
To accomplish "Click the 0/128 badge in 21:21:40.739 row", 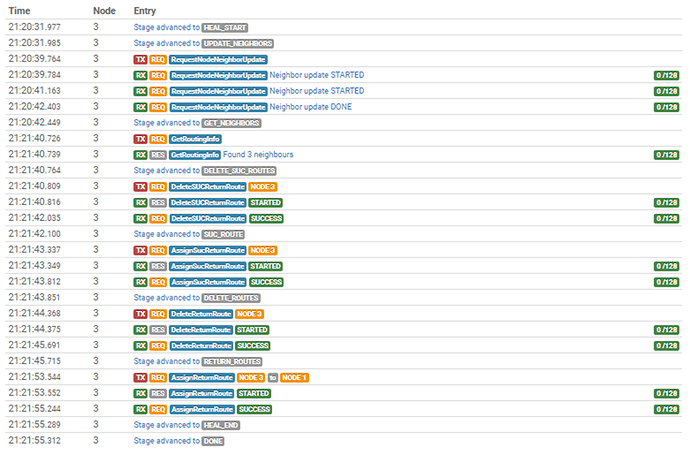I will pyautogui.click(x=666, y=155).
